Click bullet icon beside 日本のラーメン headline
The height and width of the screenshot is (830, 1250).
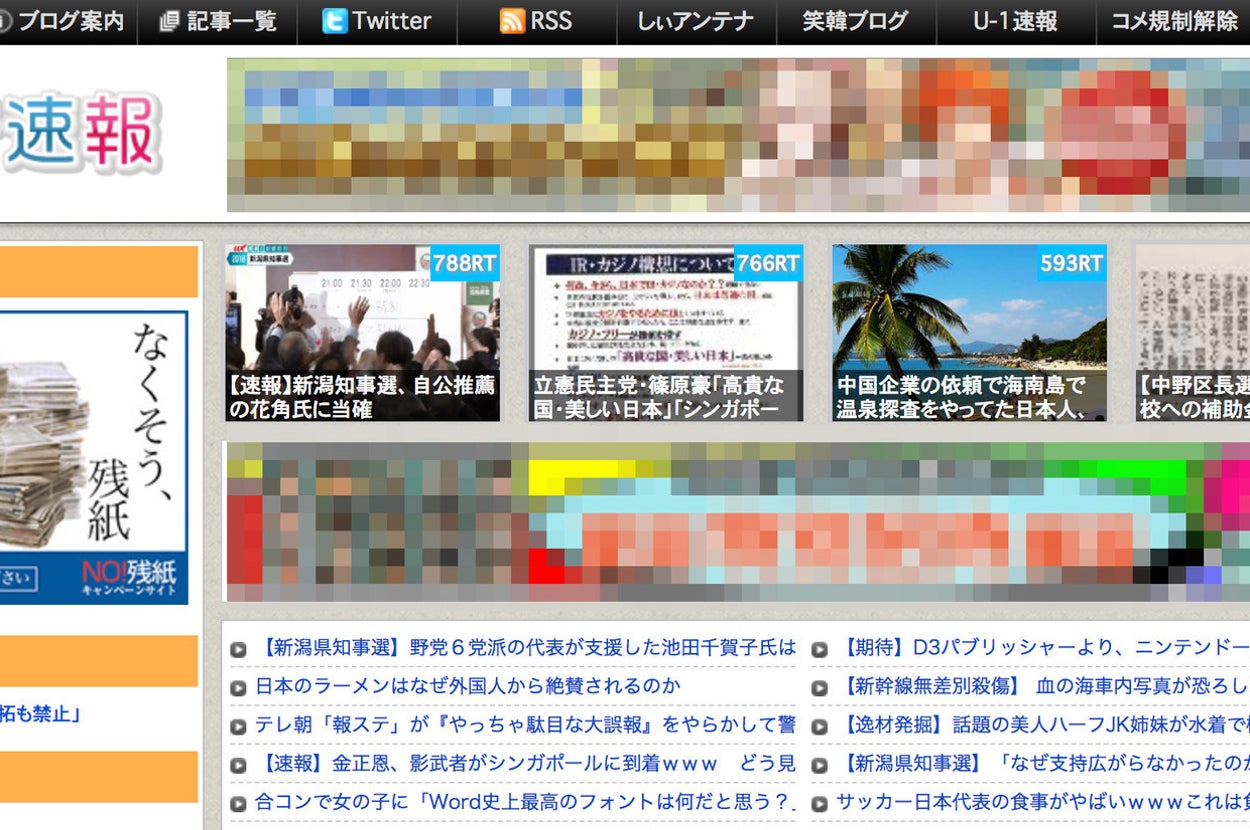[238, 687]
